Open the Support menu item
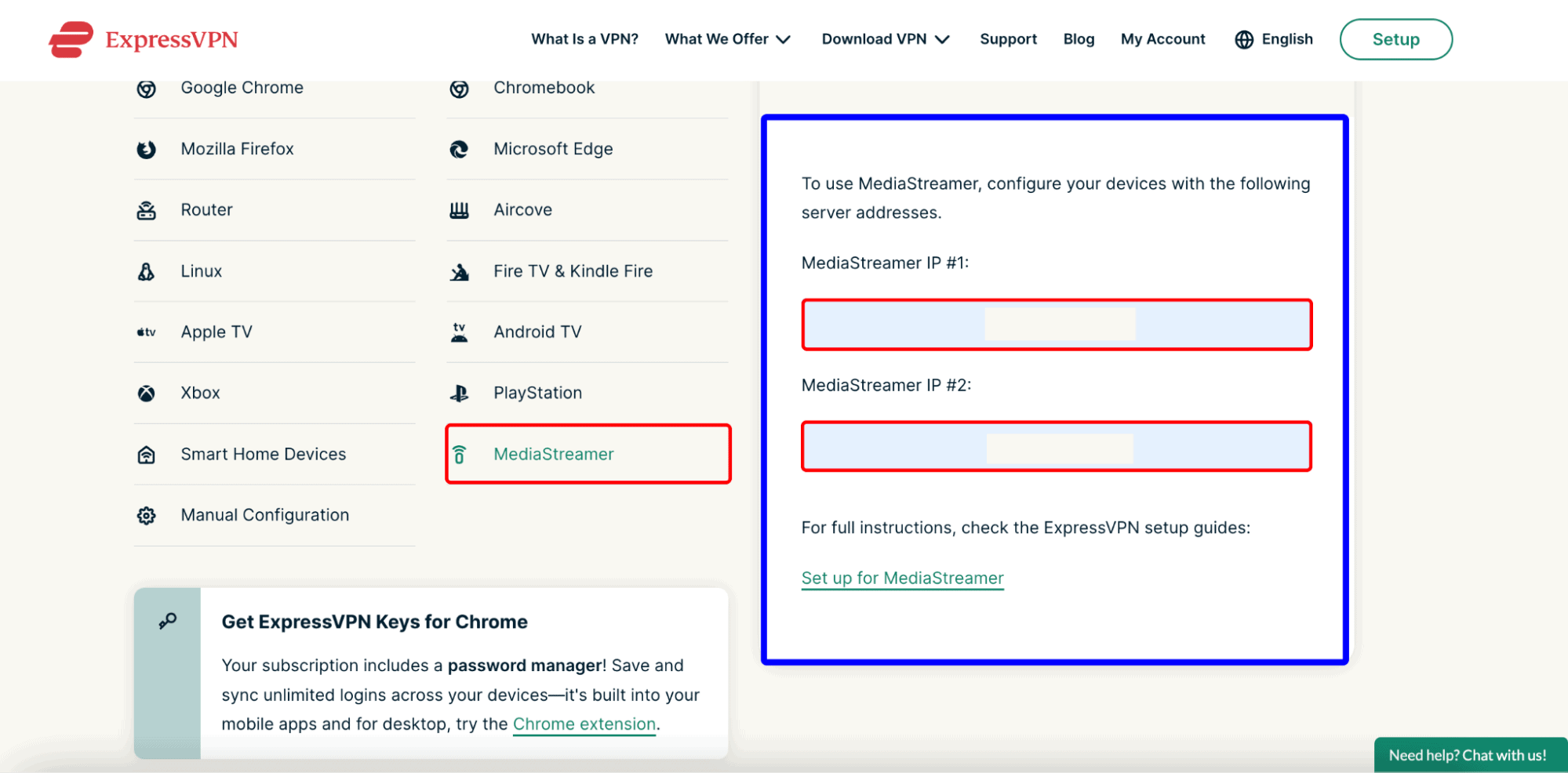1568x773 pixels. coord(1008,39)
